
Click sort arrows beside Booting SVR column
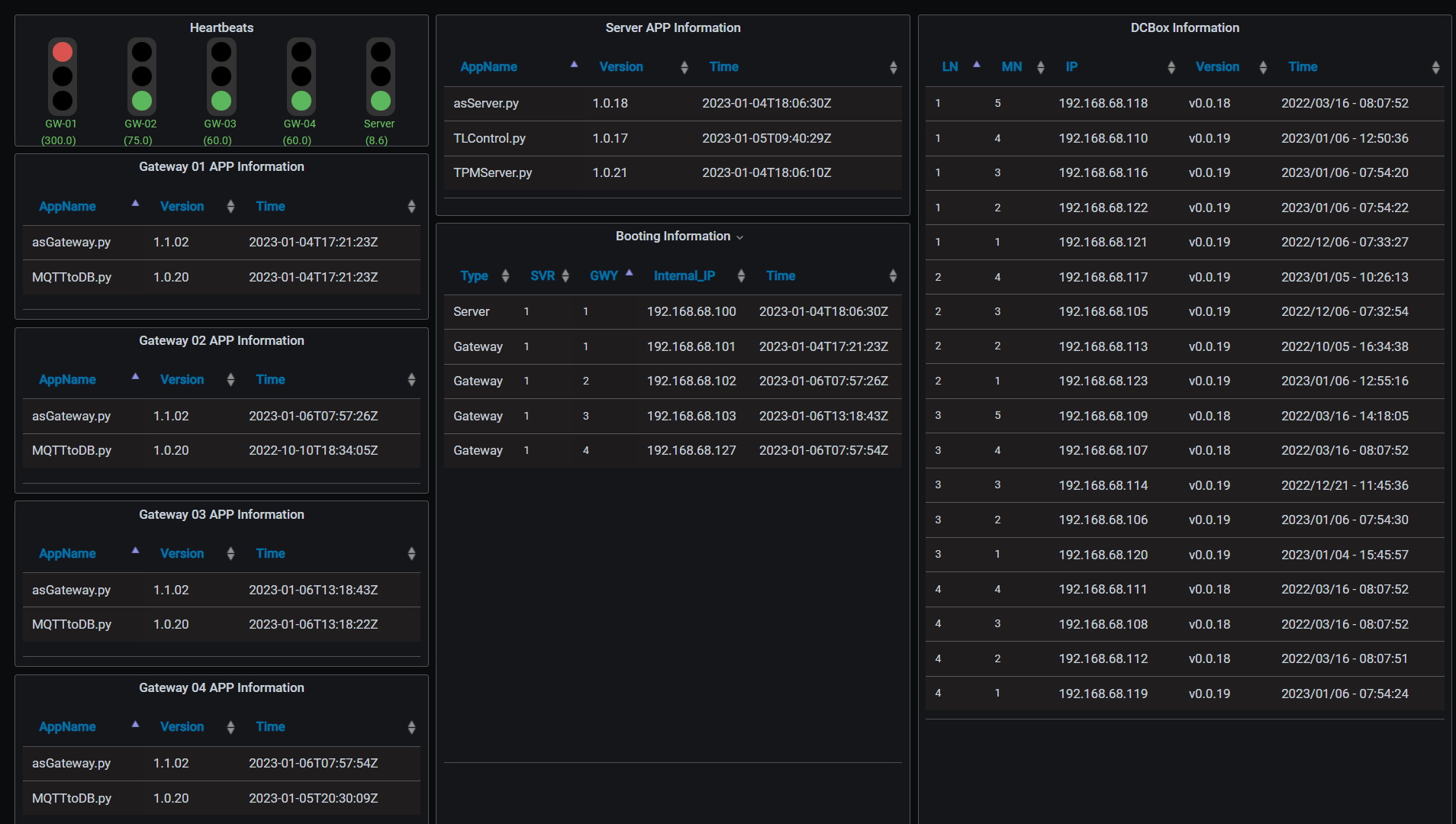click(x=565, y=276)
